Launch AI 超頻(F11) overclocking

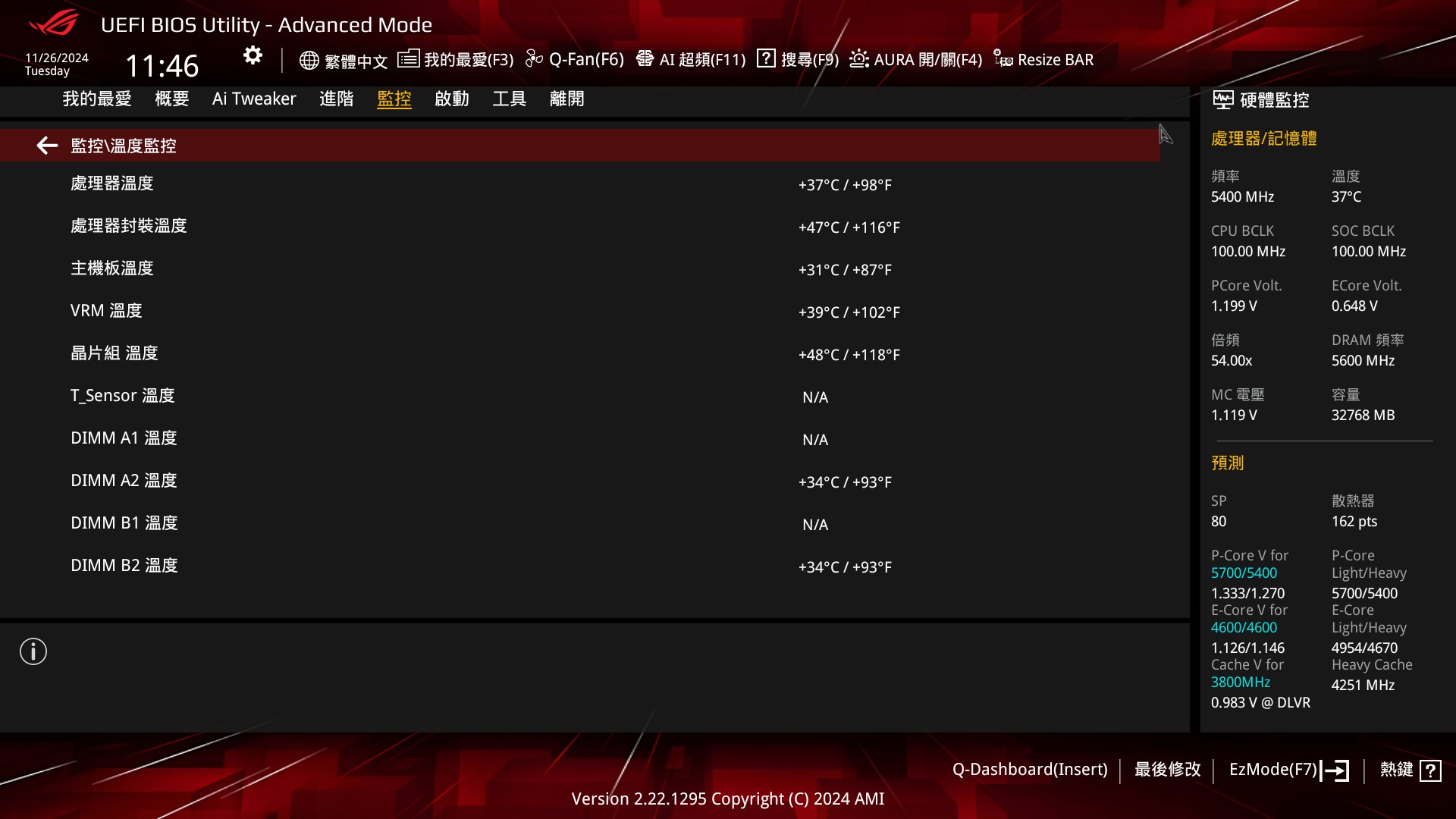[x=691, y=59]
